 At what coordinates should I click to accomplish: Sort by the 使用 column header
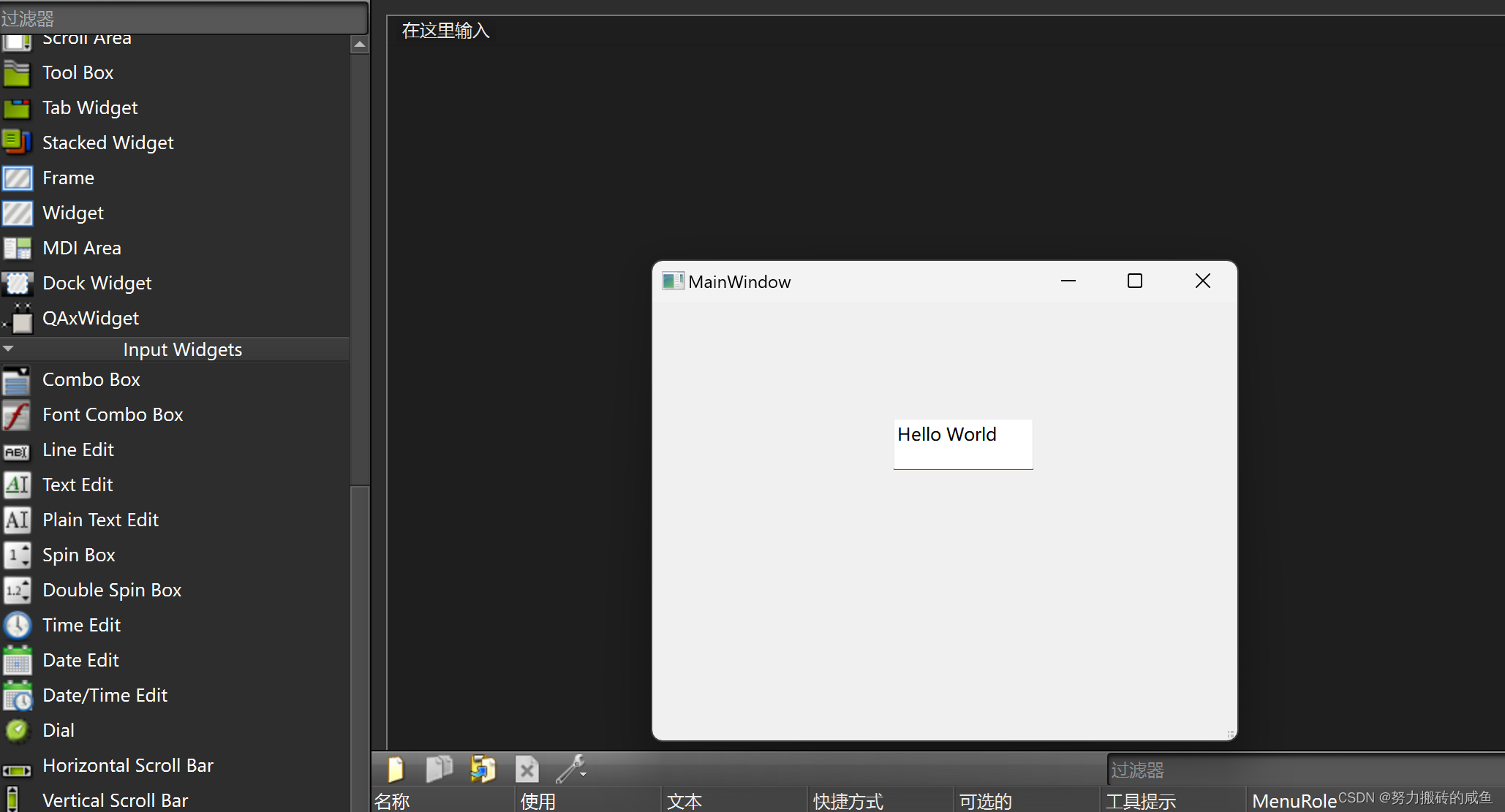coord(589,801)
